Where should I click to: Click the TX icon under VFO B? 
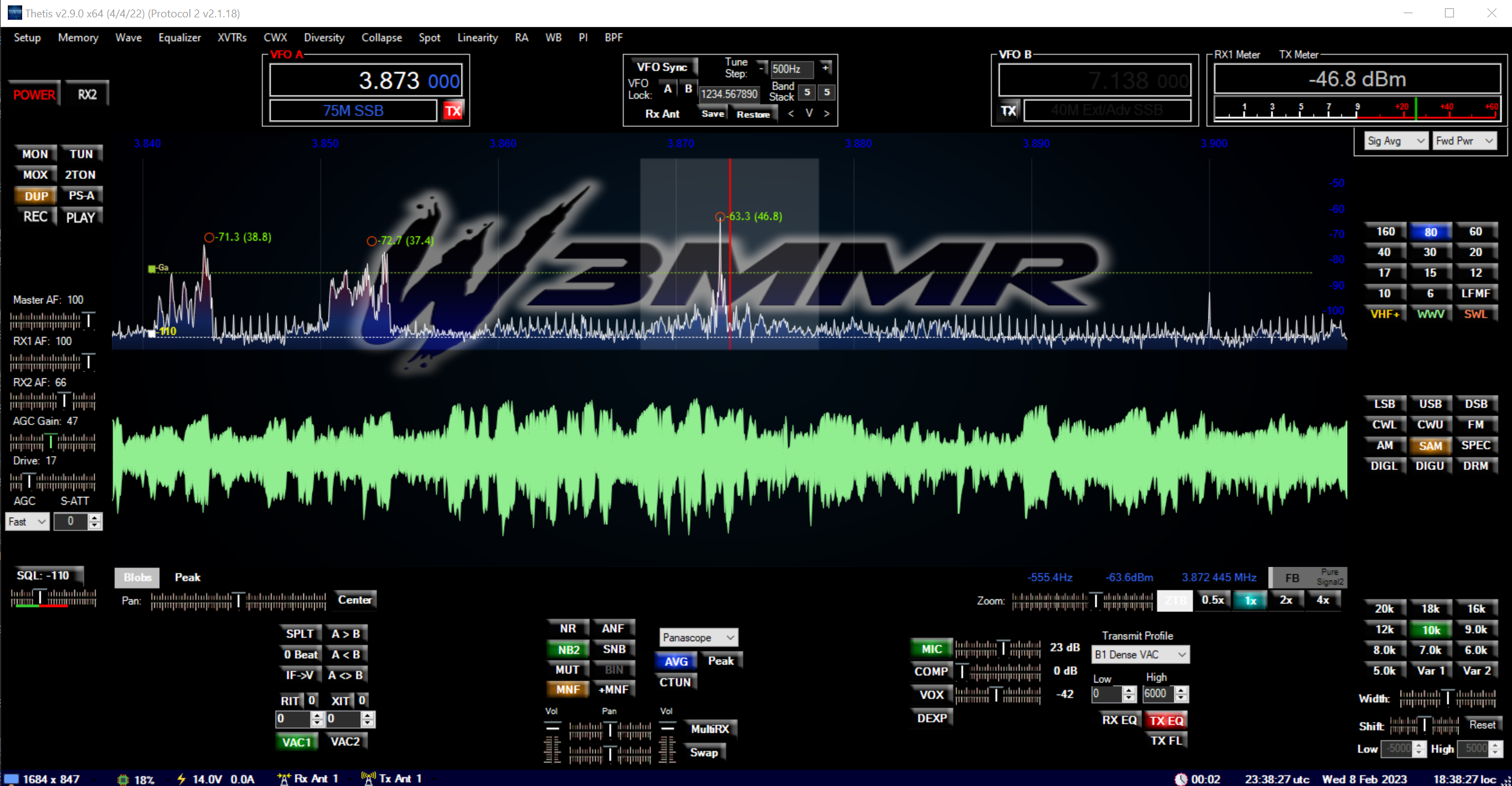coord(1009,111)
